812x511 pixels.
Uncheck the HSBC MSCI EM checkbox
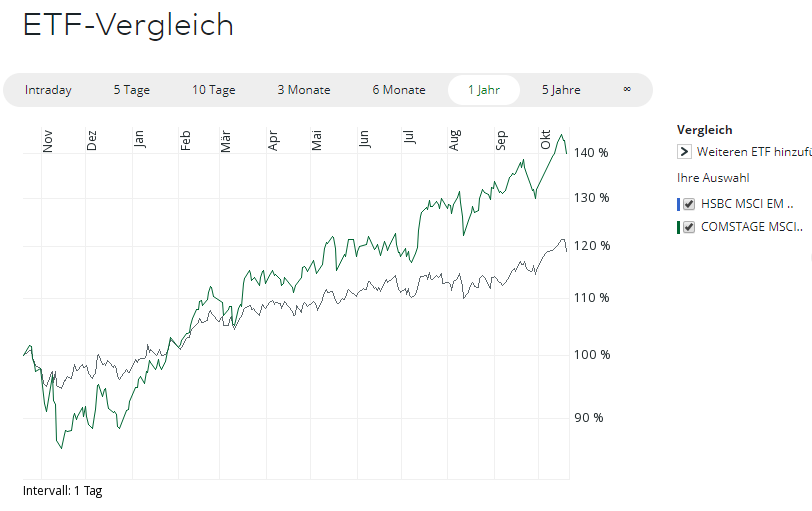click(688, 204)
